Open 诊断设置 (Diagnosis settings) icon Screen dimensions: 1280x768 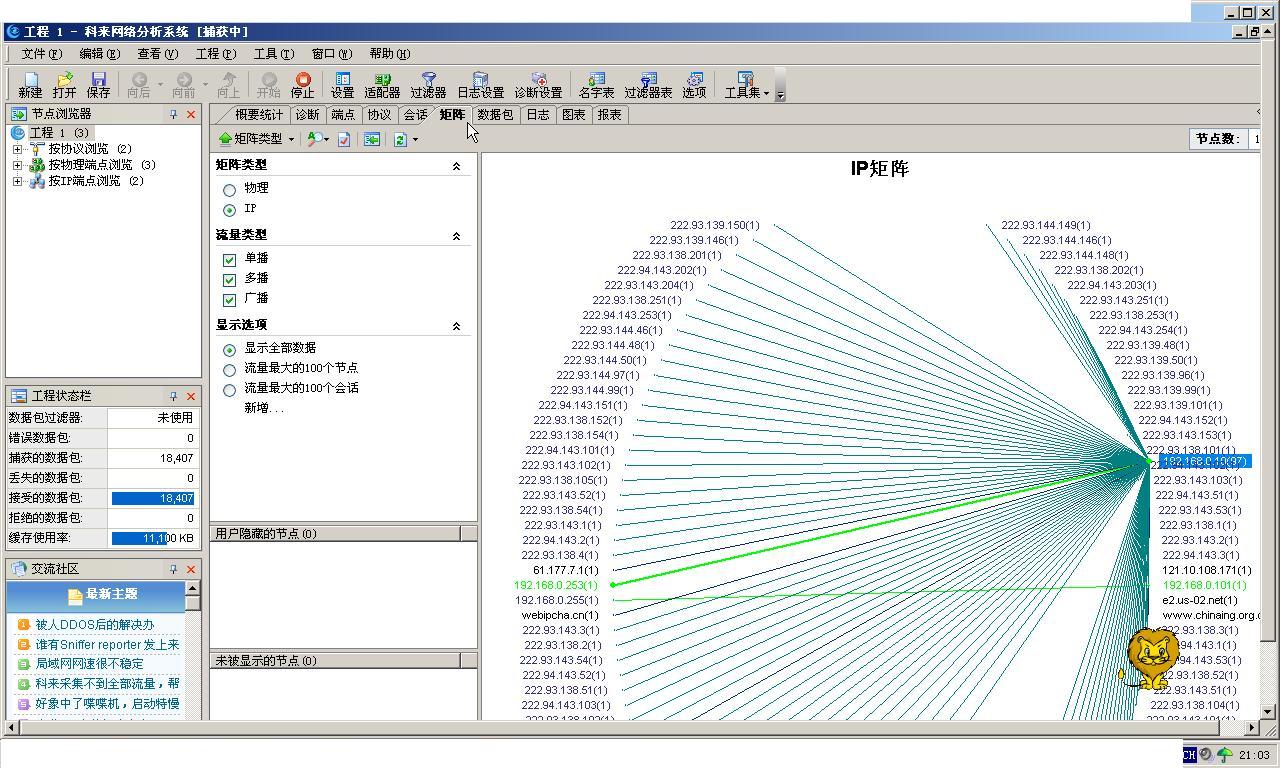click(538, 84)
